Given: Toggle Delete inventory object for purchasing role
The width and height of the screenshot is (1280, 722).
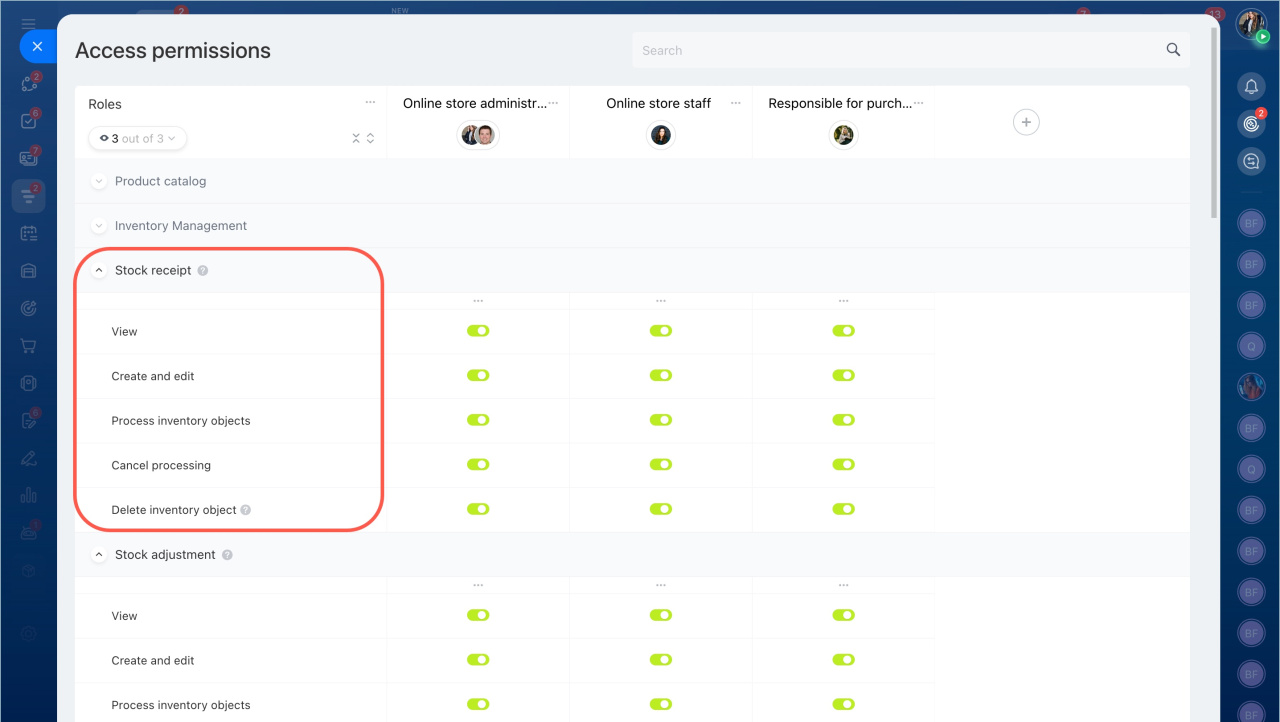Looking at the screenshot, I should coord(844,509).
